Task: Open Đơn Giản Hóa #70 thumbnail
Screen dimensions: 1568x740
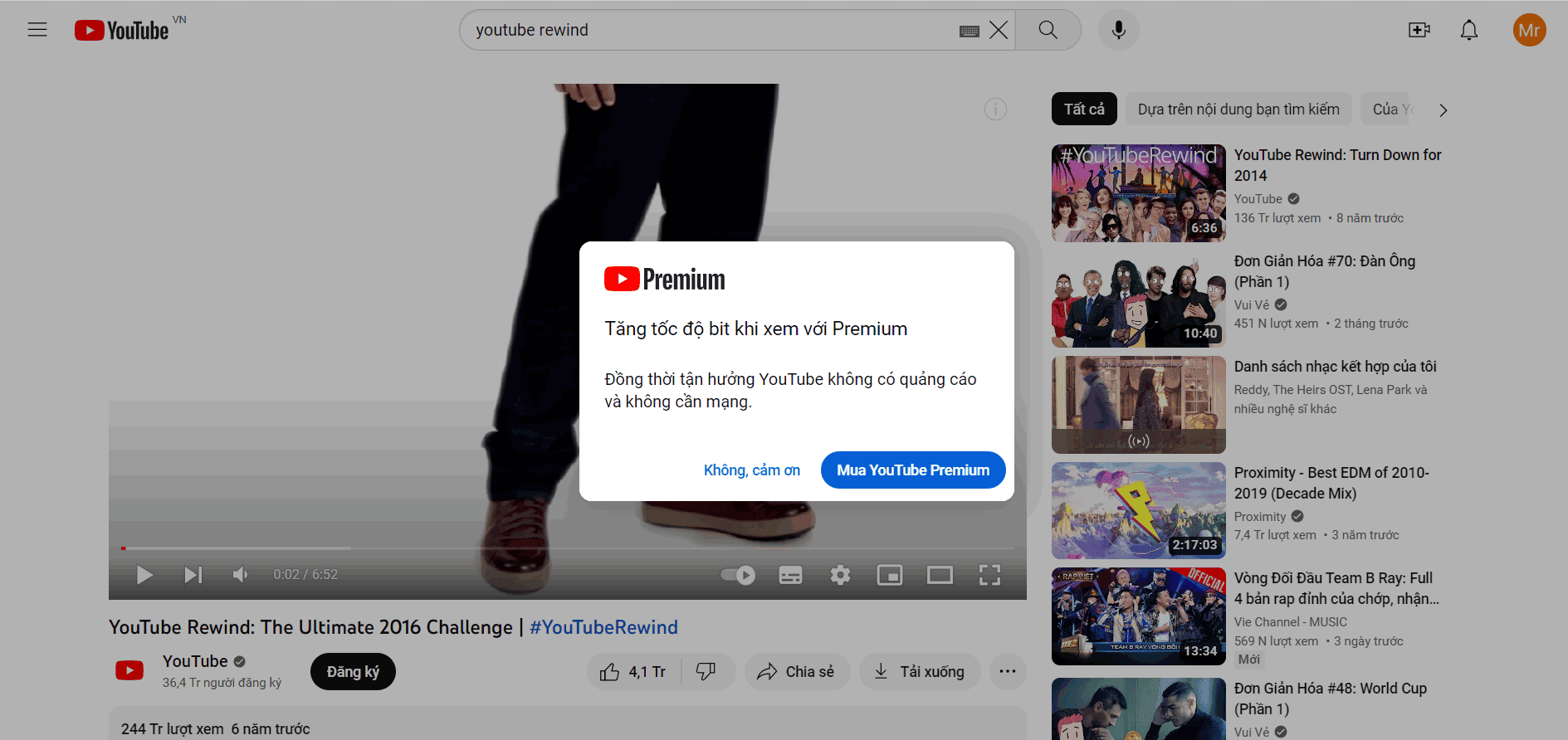Action: [1139, 299]
